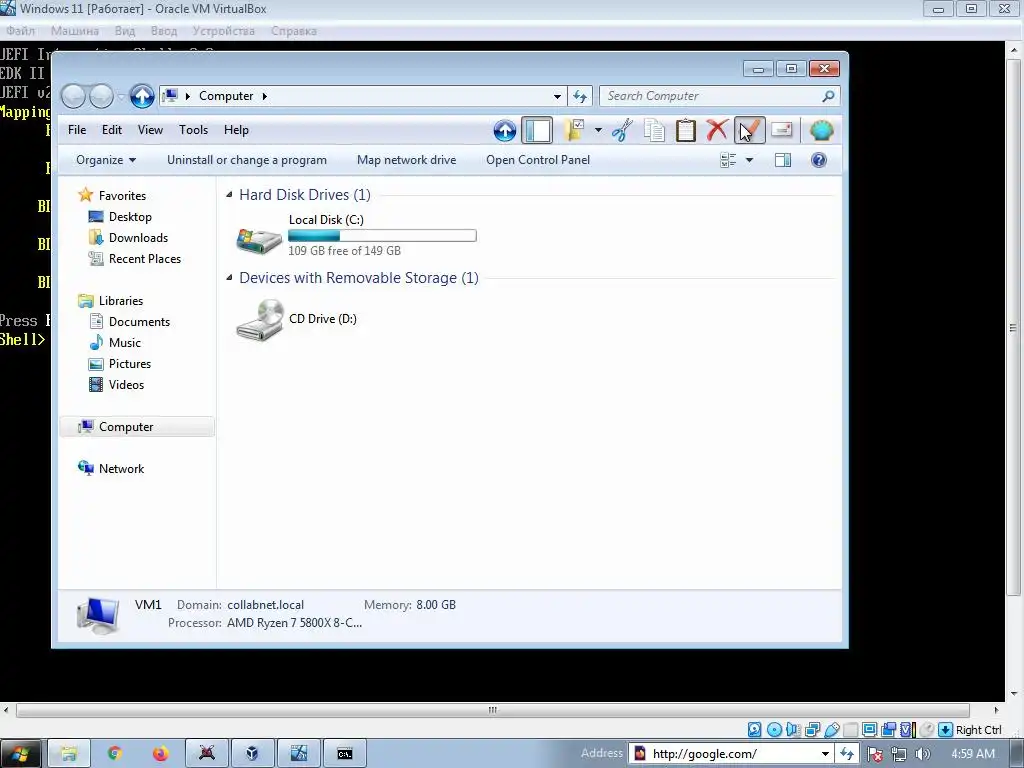Click Open Control Panel
The width and height of the screenshot is (1024, 768).
(537, 160)
